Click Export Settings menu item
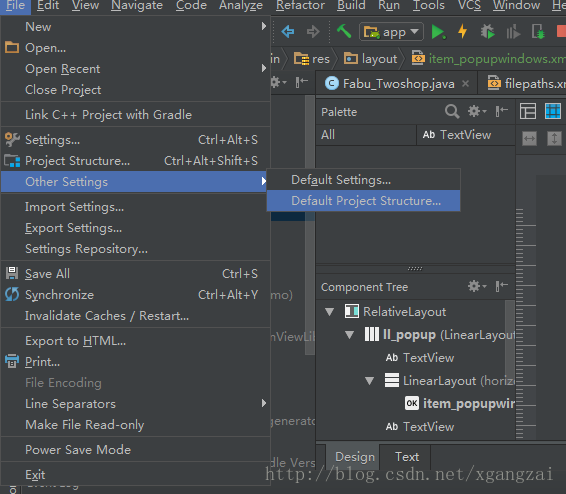566x494 pixels. 136,228
